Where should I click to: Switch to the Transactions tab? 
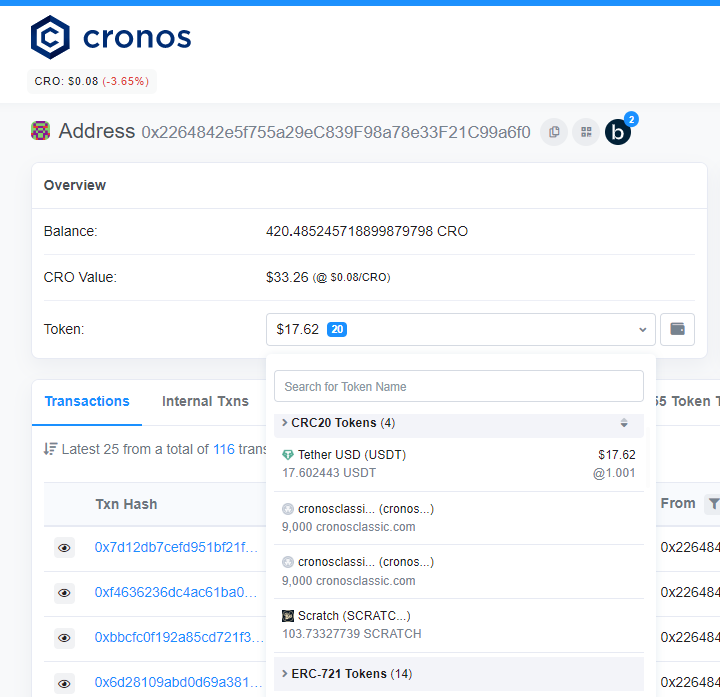click(87, 401)
